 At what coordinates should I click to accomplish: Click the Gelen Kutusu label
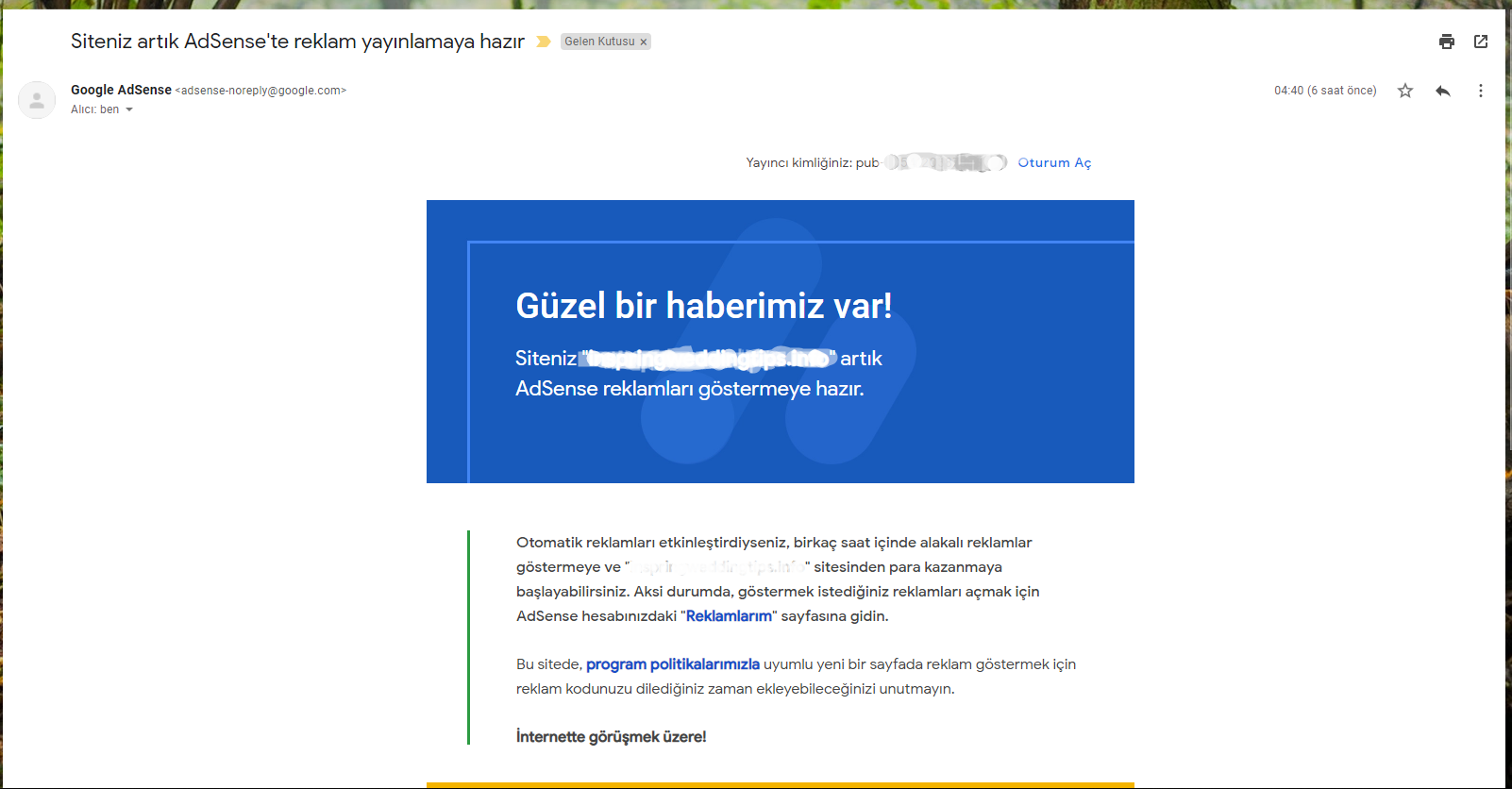(599, 42)
